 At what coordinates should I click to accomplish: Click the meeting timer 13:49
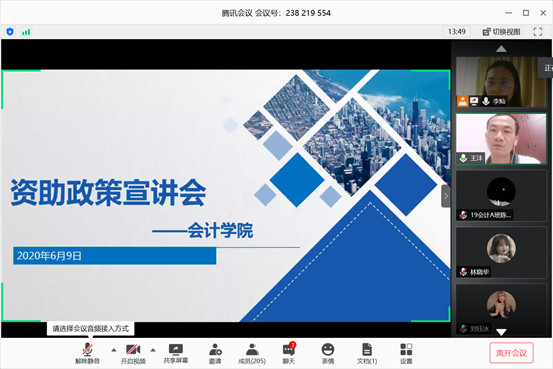[457, 32]
